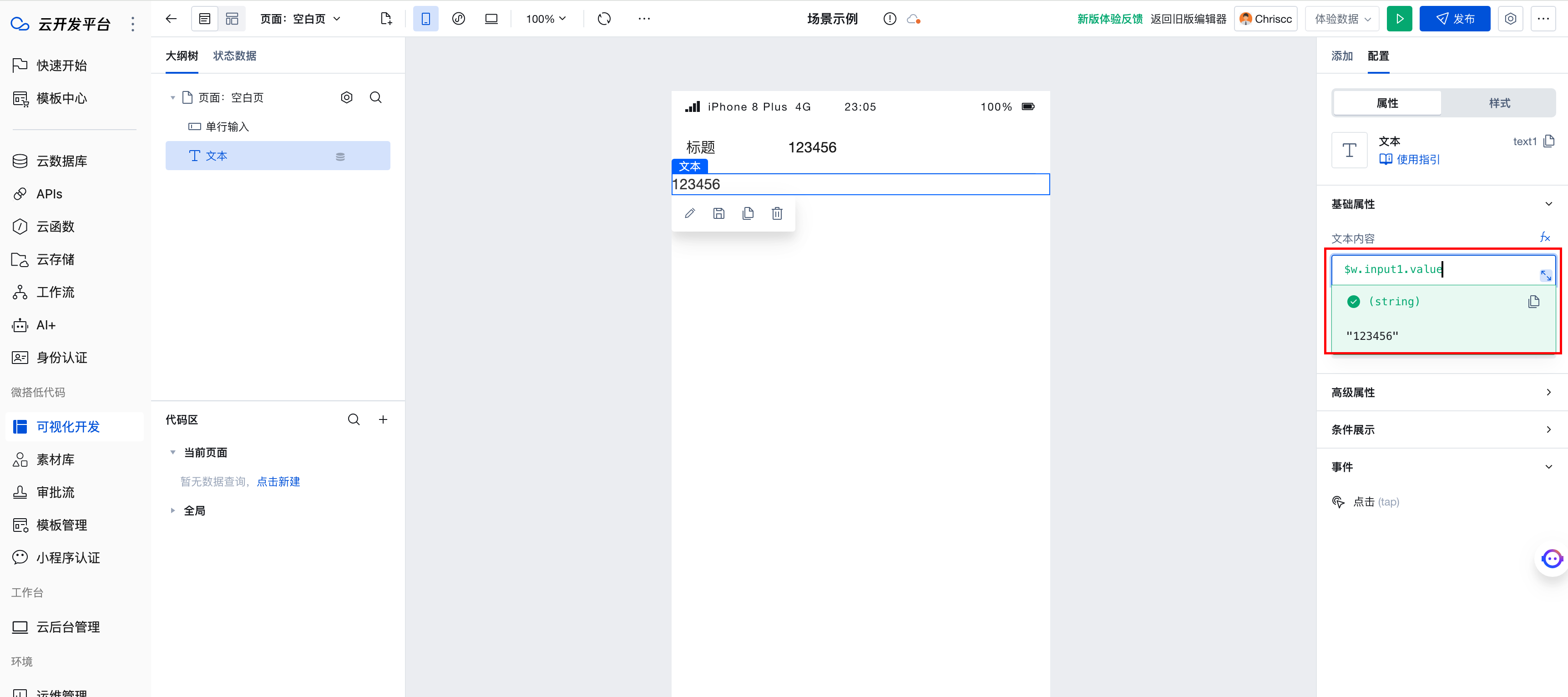Image resolution: width=1568 pixels, height=697 pixels.
Task: Search the outline tree with magnifier icon
Action: point(375,97)
